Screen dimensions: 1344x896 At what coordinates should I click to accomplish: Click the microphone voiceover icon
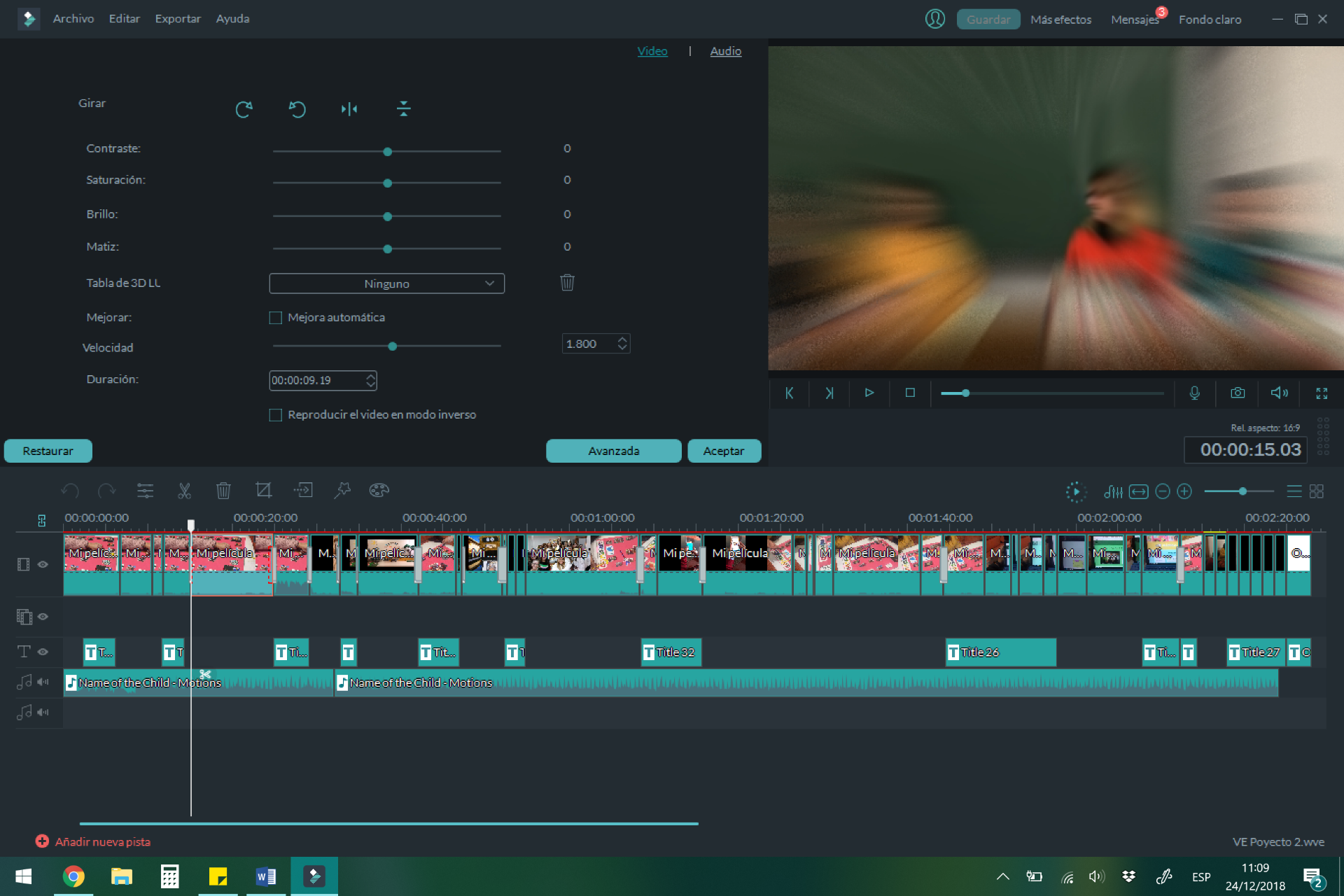[x=1195, y=393]
